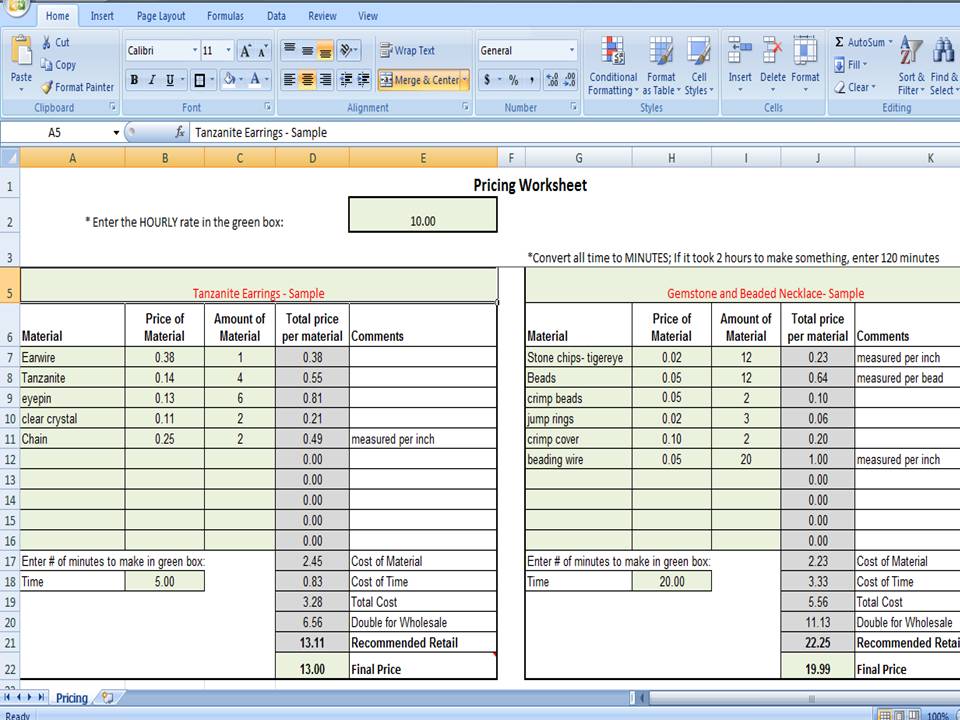The width and height of the screenshot is (960, 720).
Task: Click the Grow Font icon
Action: (246, 50)
